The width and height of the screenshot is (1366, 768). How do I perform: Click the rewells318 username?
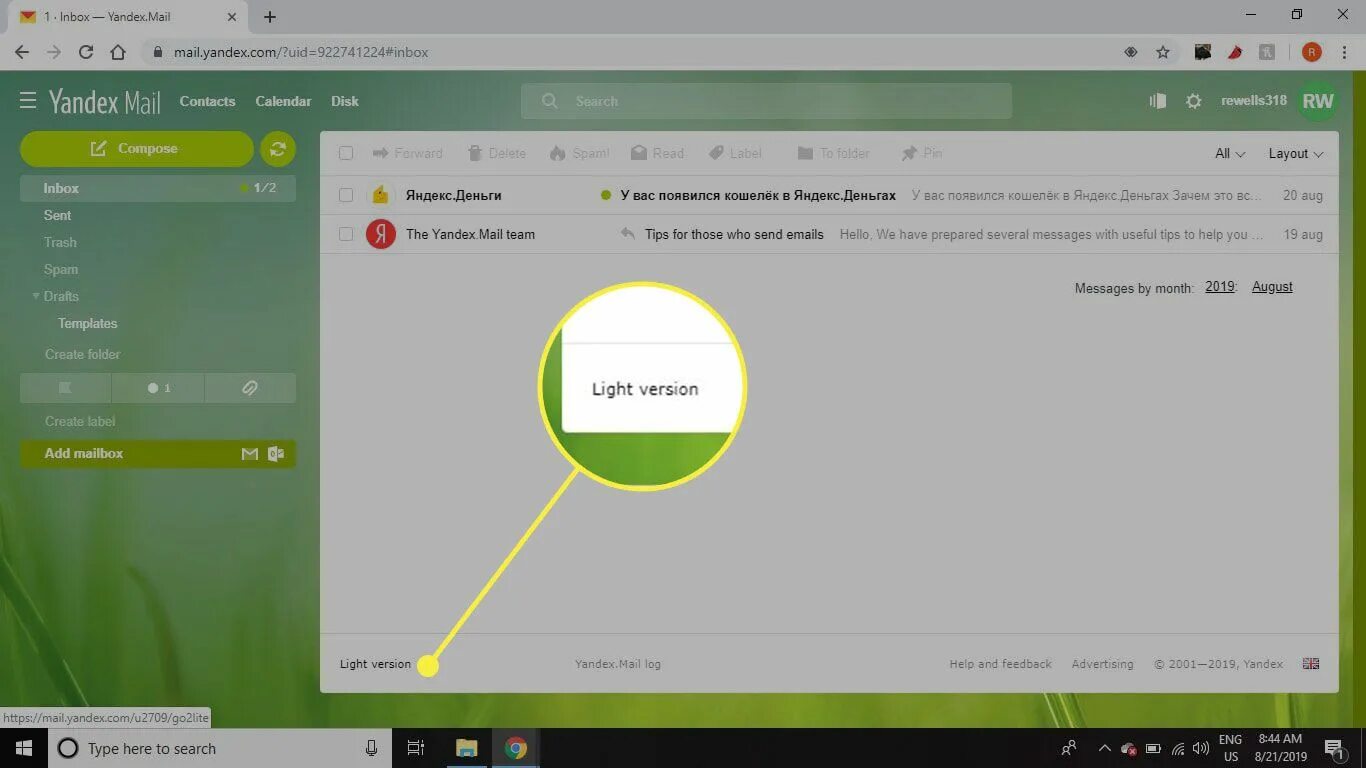click(1254, 101)
